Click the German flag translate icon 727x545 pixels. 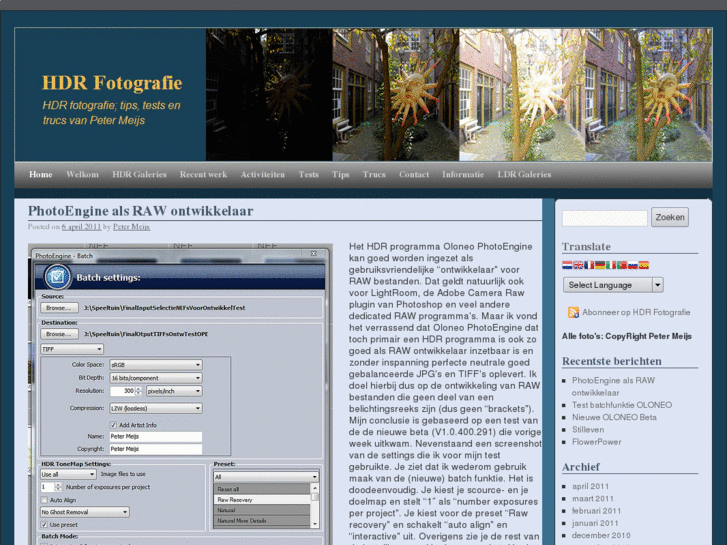click(600, 265)
